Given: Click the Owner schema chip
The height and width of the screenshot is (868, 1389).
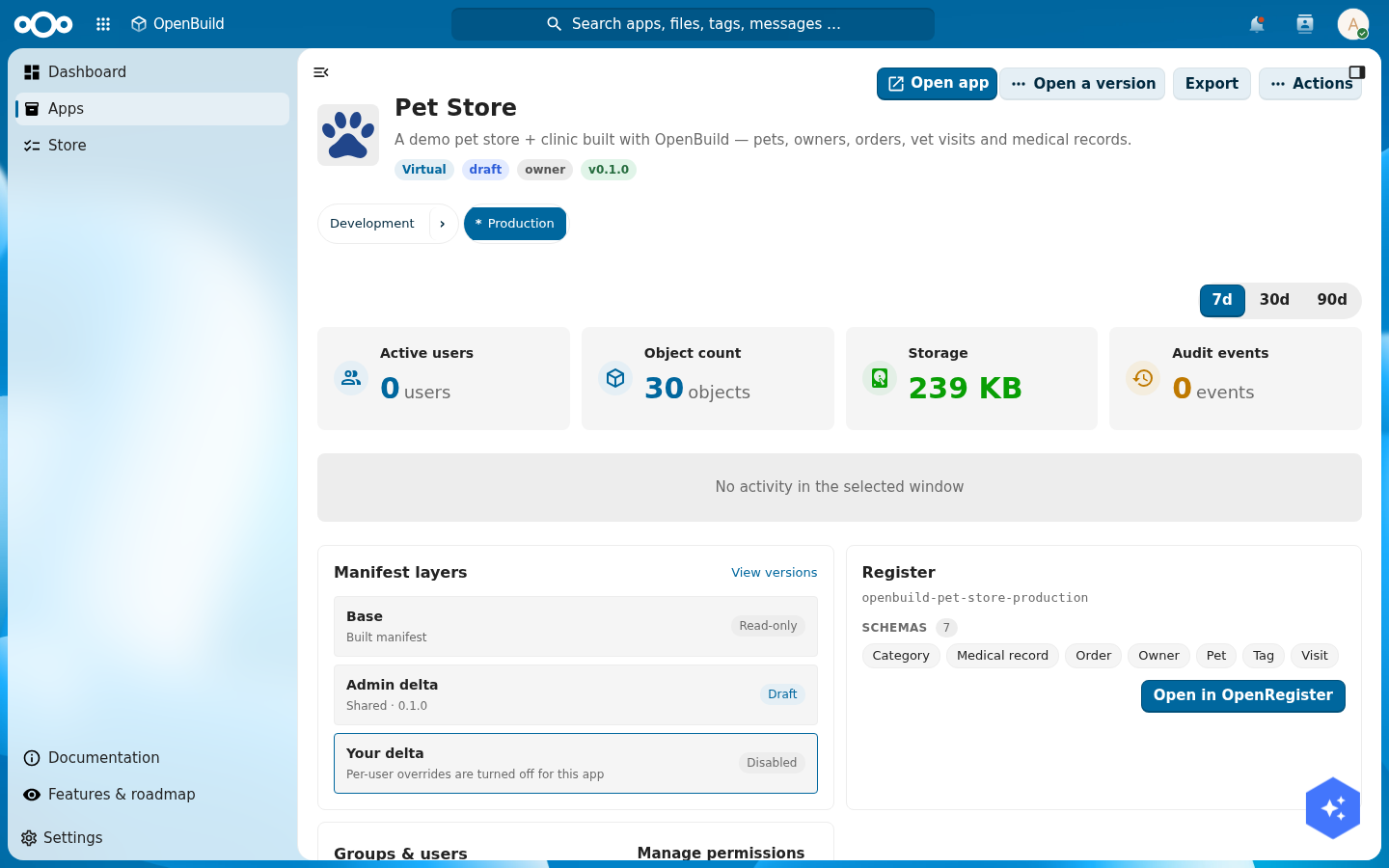Looking at the screenshot, I should click(1158, 656).
